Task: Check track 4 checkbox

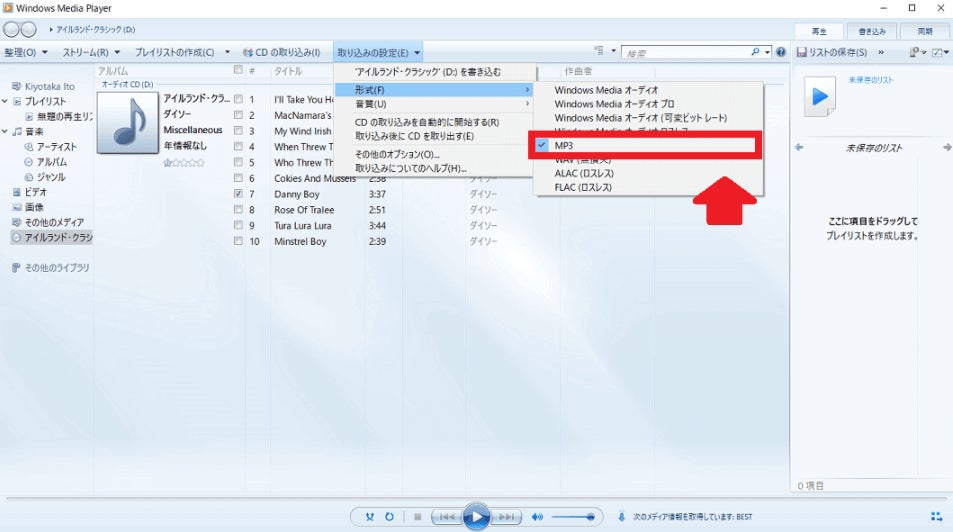Action: 238,147
